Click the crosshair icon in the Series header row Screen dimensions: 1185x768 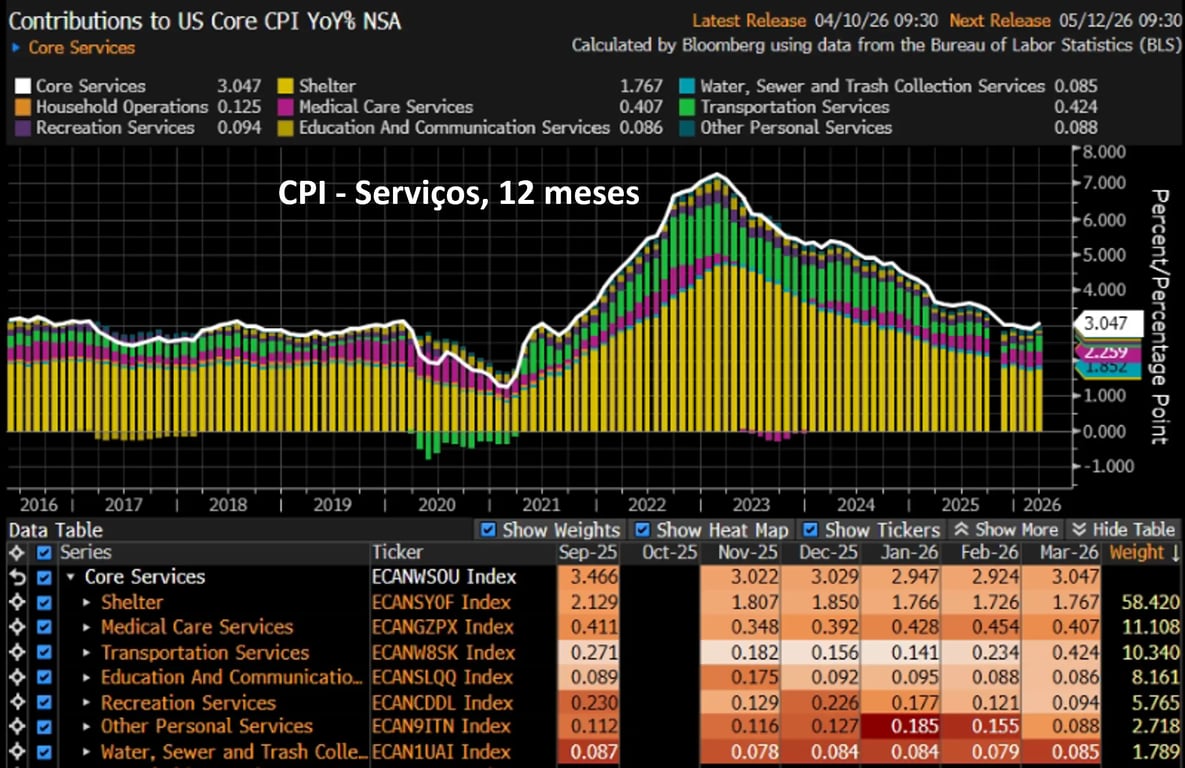[15, 552]
